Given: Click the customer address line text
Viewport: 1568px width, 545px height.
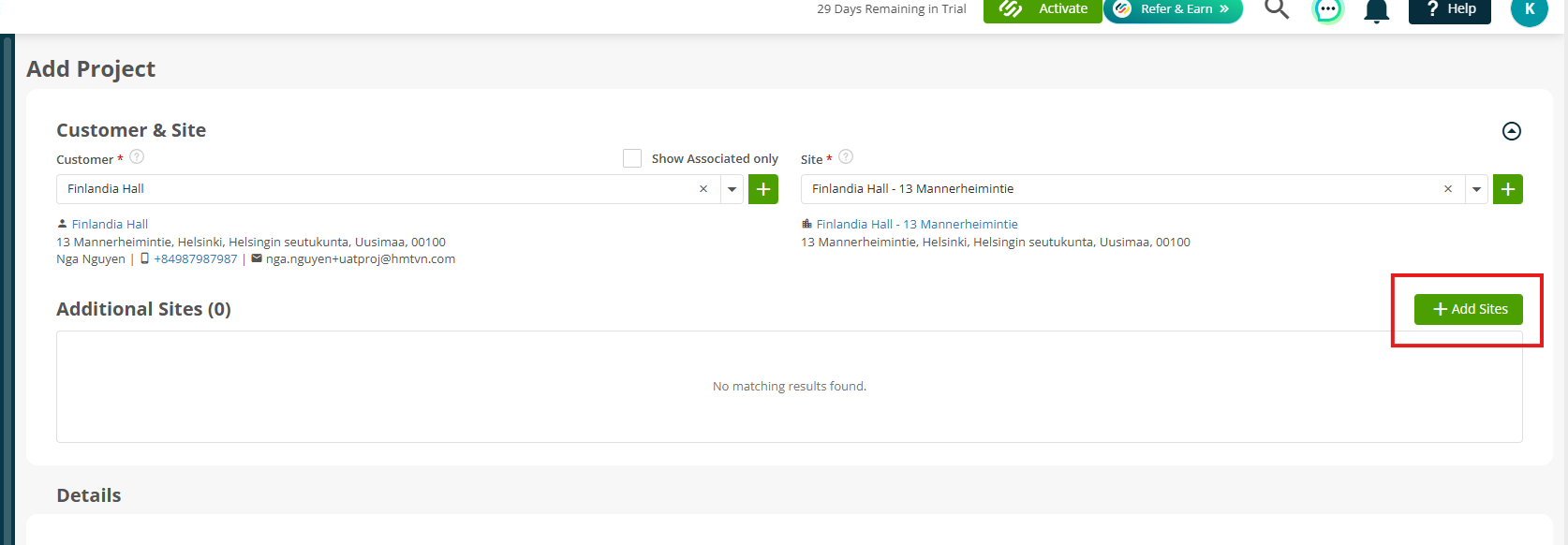Looking at the screenshot, I should click(251, 242).
